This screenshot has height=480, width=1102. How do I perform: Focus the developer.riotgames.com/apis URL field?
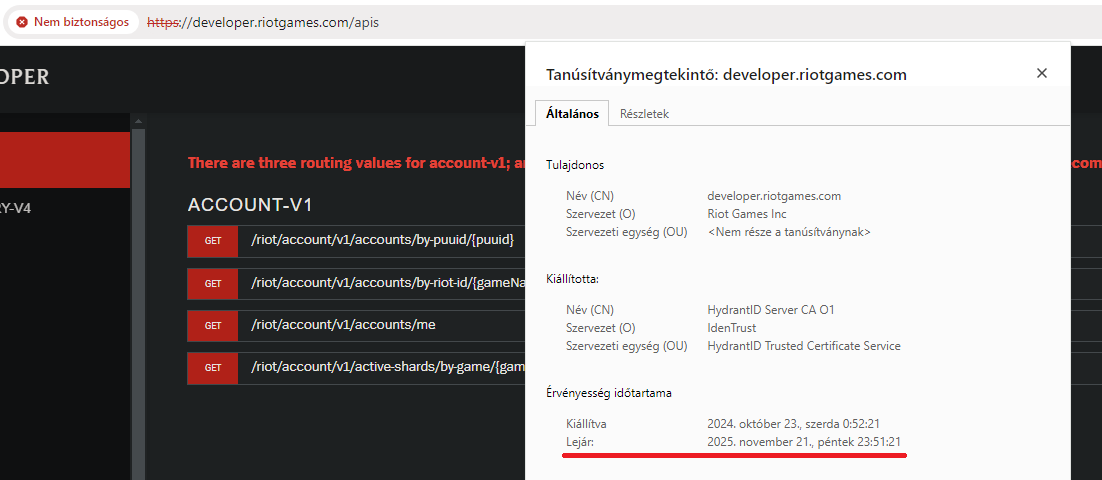tap(264, 22)
